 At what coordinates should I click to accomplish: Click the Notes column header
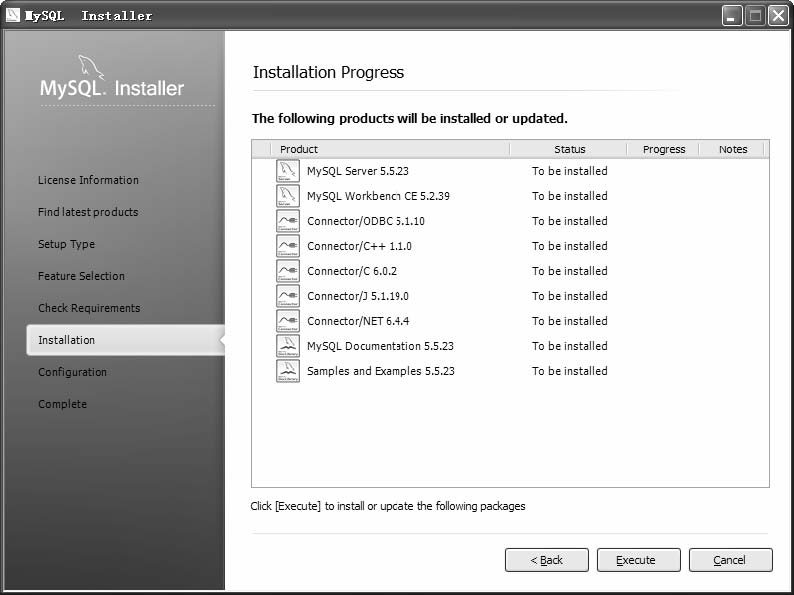733,149
